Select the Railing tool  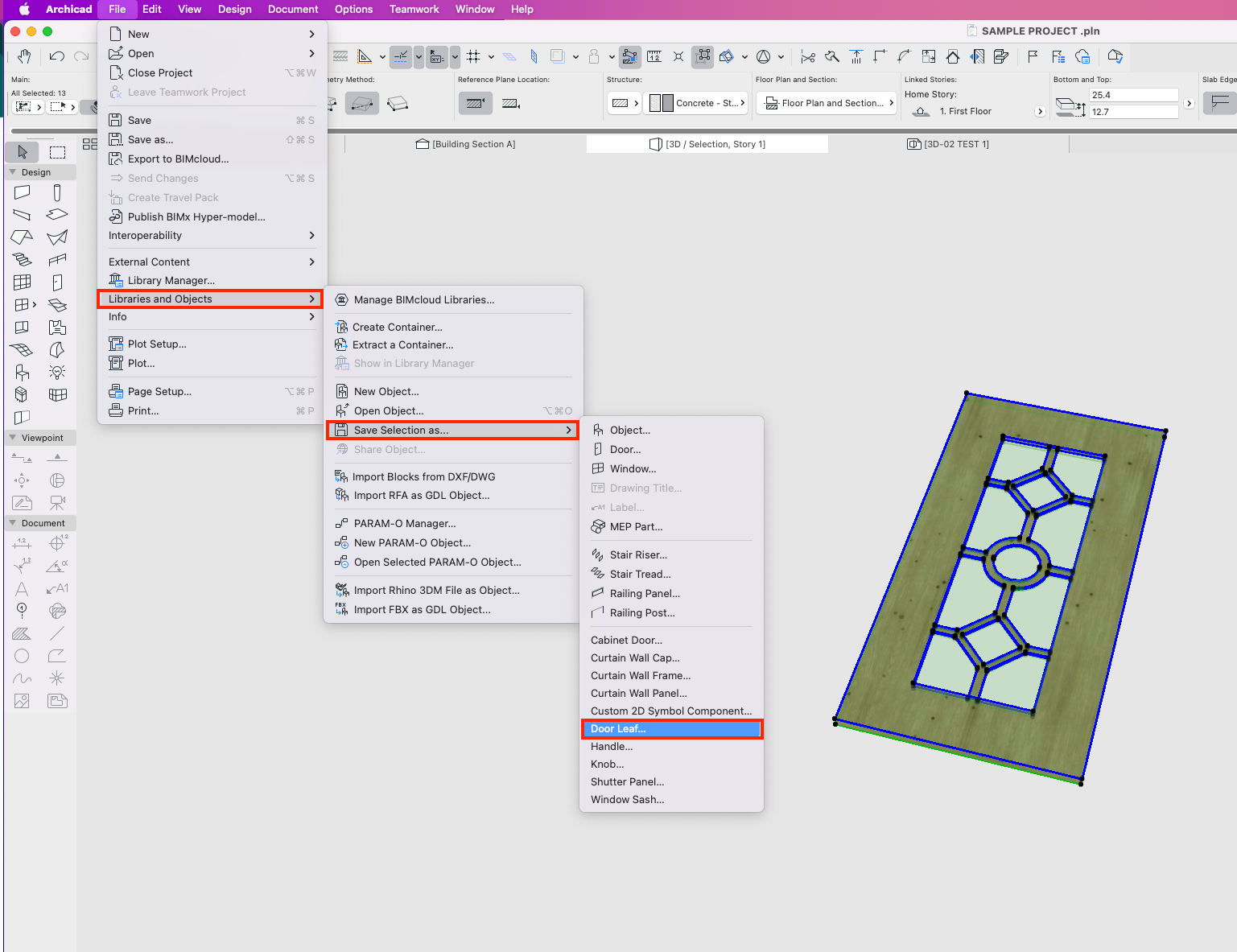point(57,260)
